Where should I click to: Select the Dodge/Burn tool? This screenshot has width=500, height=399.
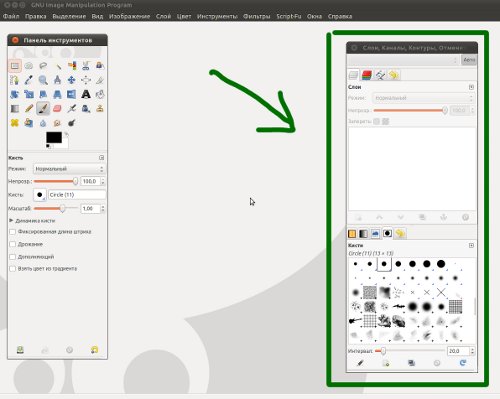click(72, 123)
